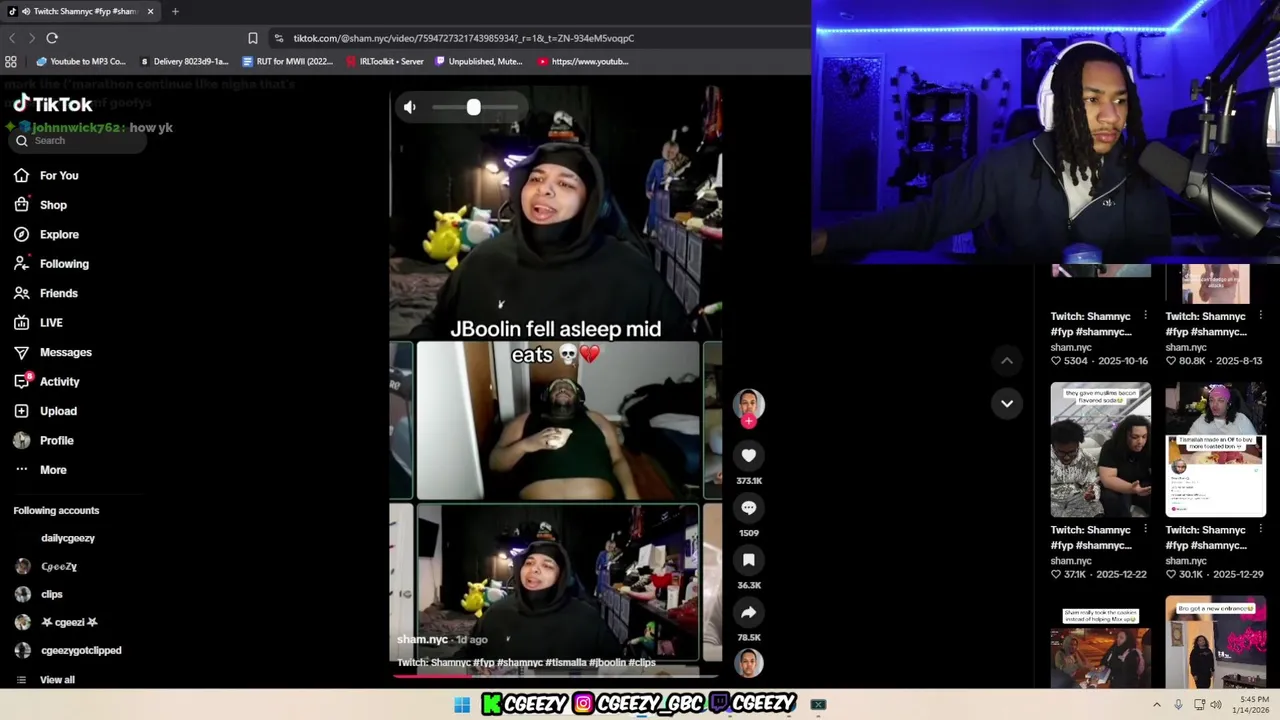Viewport: 1280px width, 720px height.
Task: Click the Upload plus icon
Action: (x=22, y=411)
